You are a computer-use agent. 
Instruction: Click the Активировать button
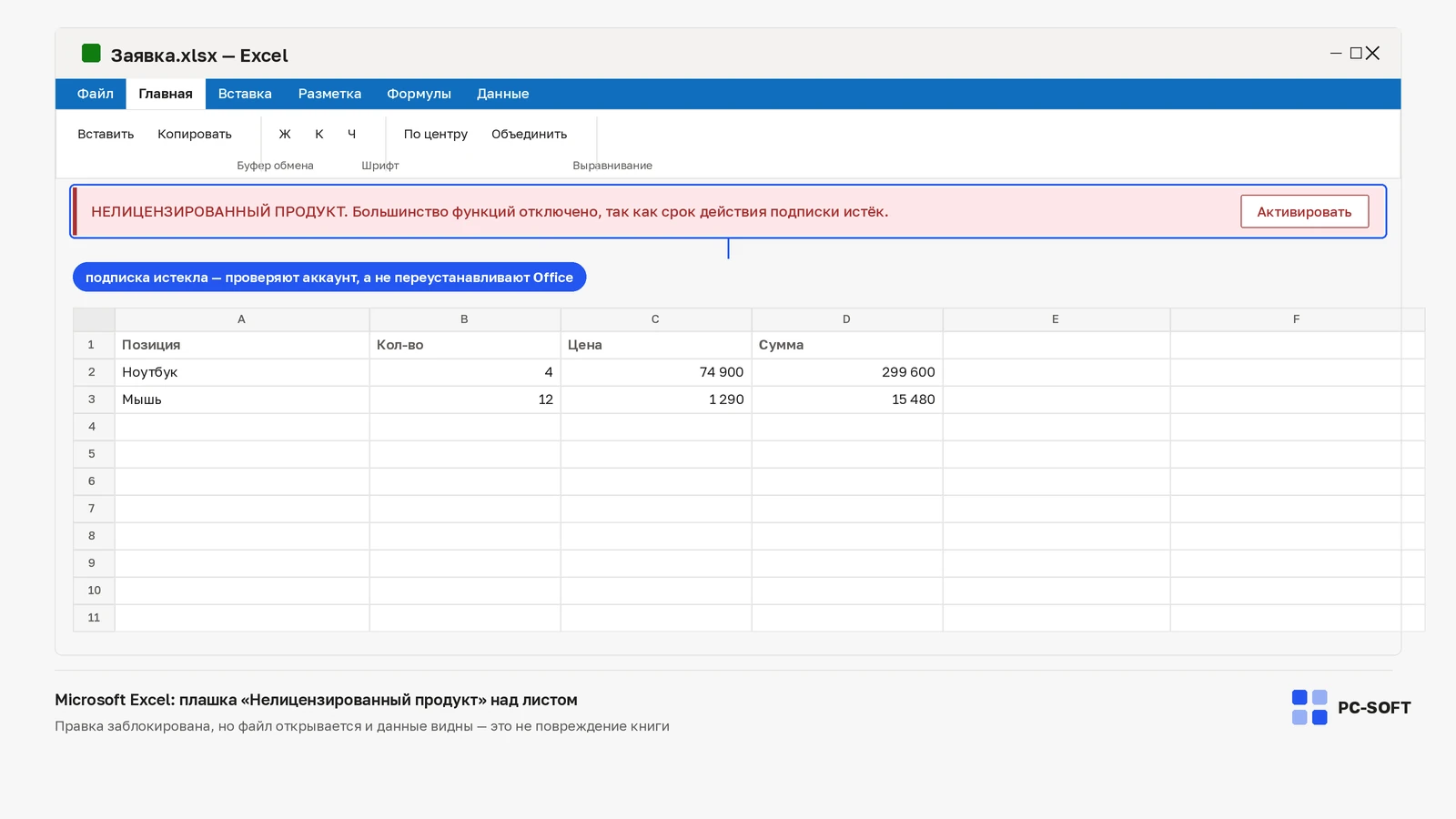click(x=1304, y=211)
